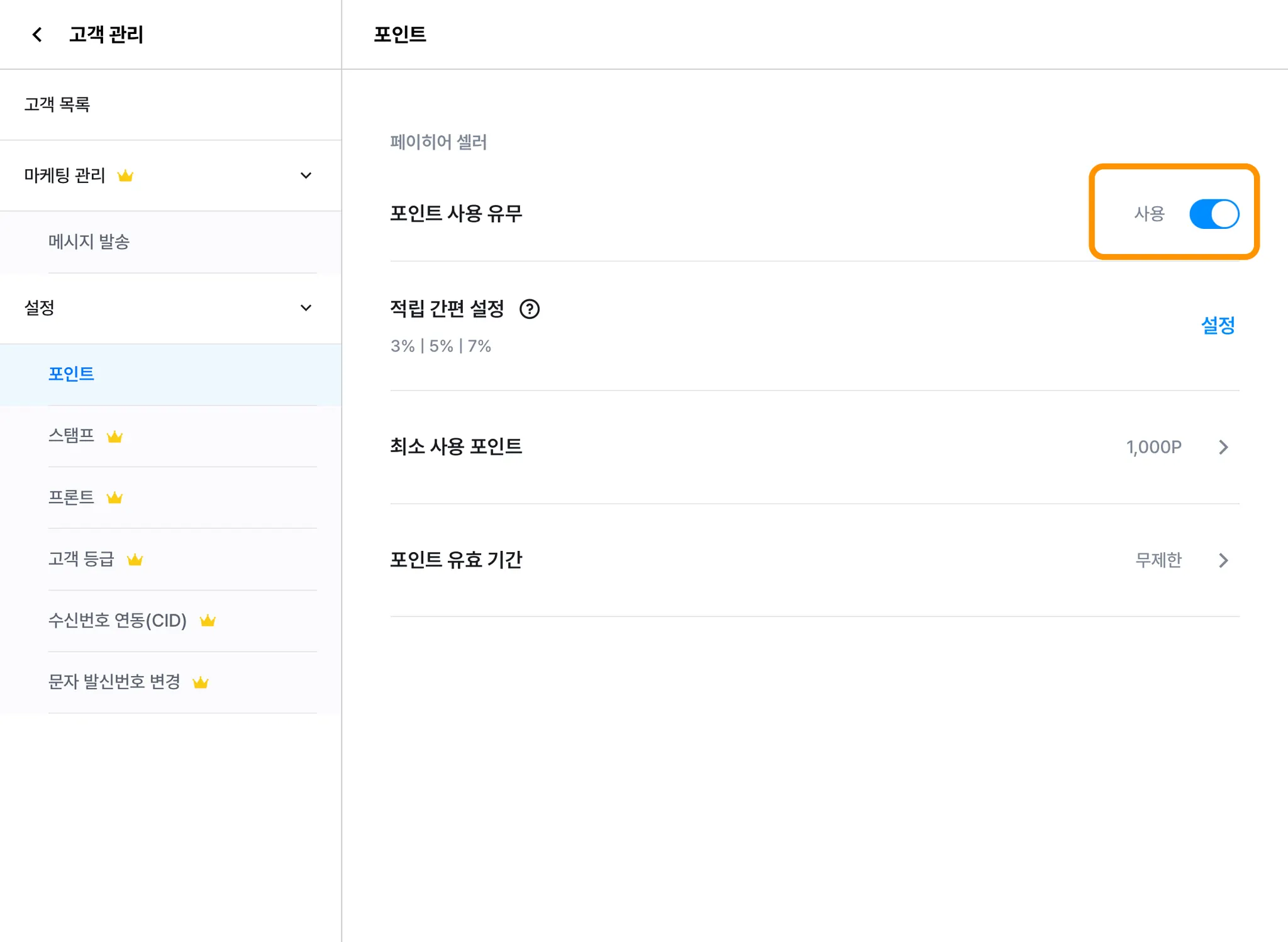Click the 스탬프 sidebar label
The image size is (1288, 942).
click(71, 435)
